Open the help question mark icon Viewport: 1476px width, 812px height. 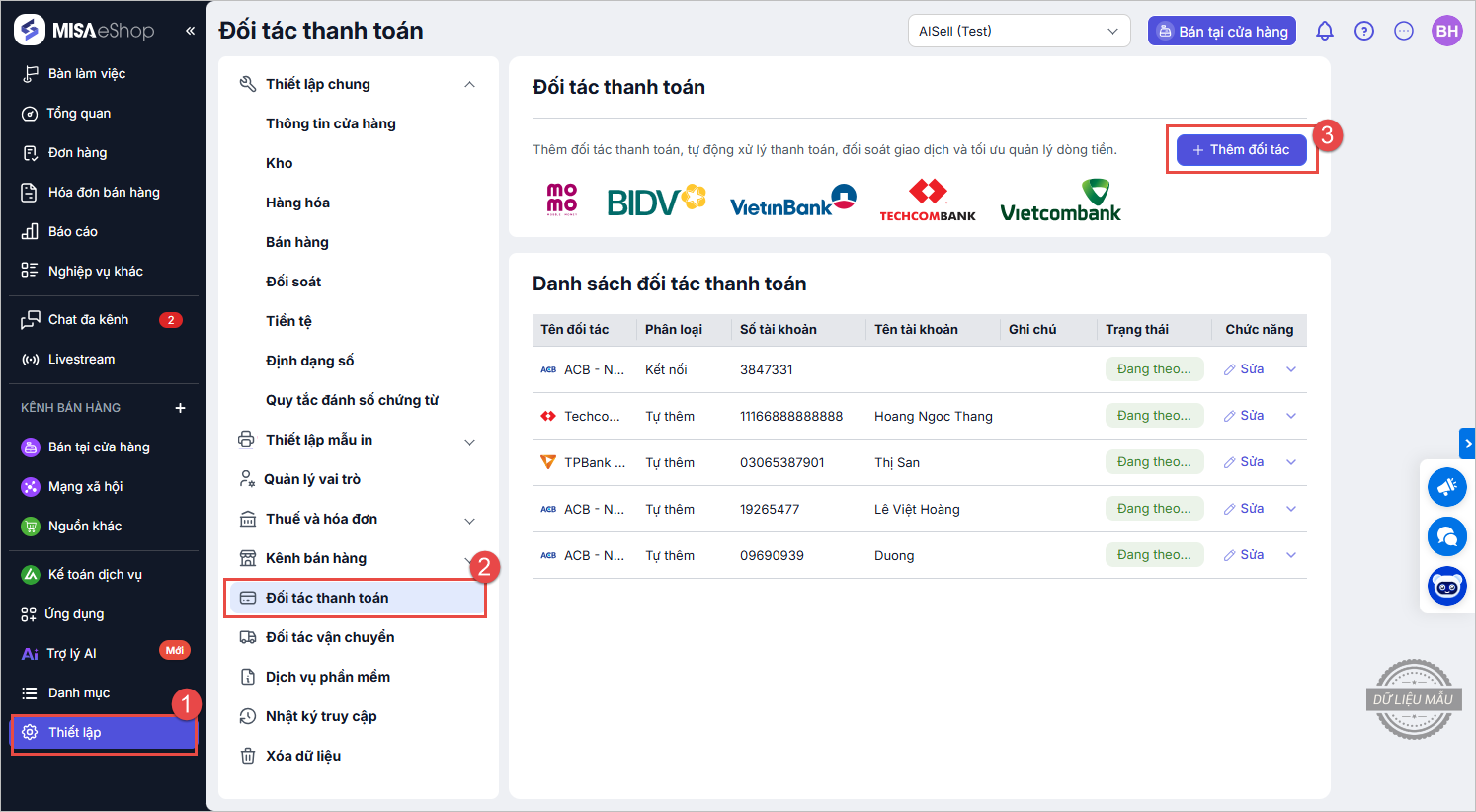pos(1363,31)
